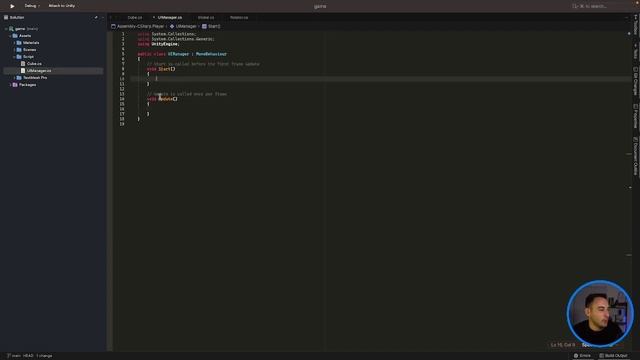Click MonoBehaviour in the class declaration
The image size is (640, 360).
[x=211, y=54]
